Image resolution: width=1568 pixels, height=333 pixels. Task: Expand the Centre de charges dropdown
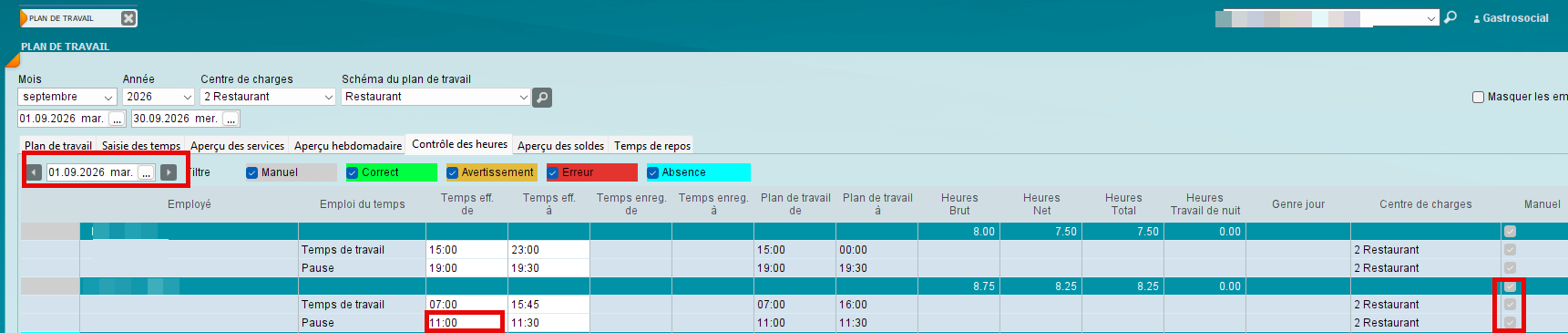pyautogui.click(x=268, y=97)
